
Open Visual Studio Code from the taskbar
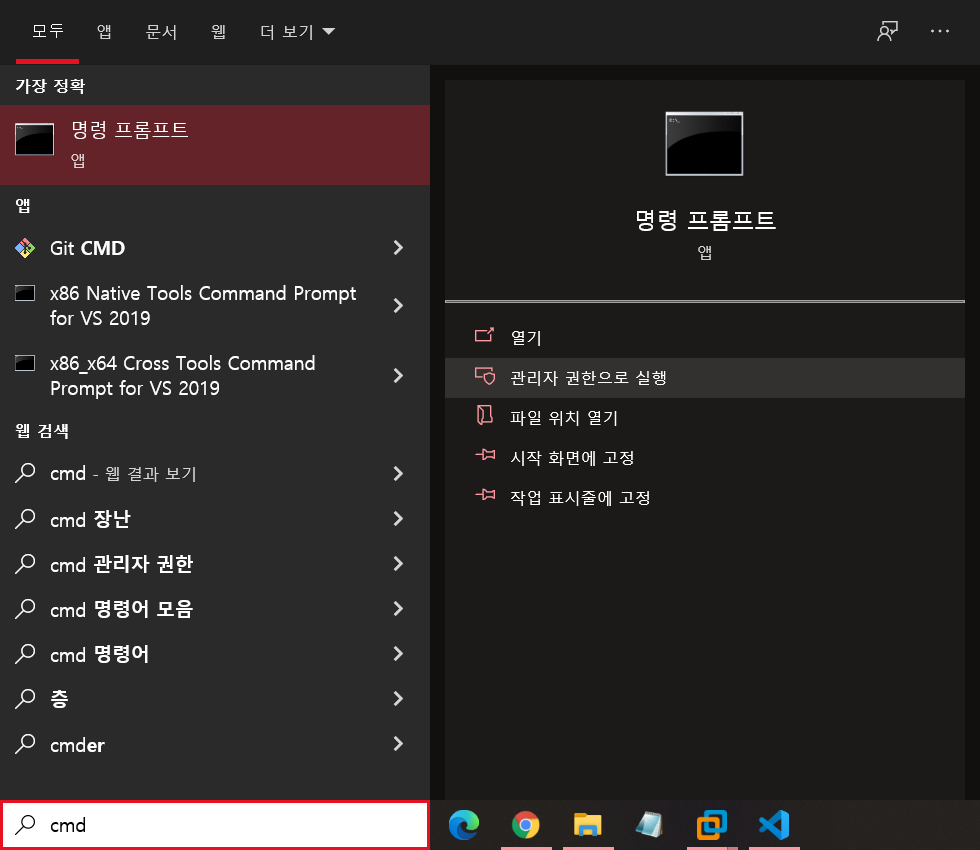coord(774,825)
